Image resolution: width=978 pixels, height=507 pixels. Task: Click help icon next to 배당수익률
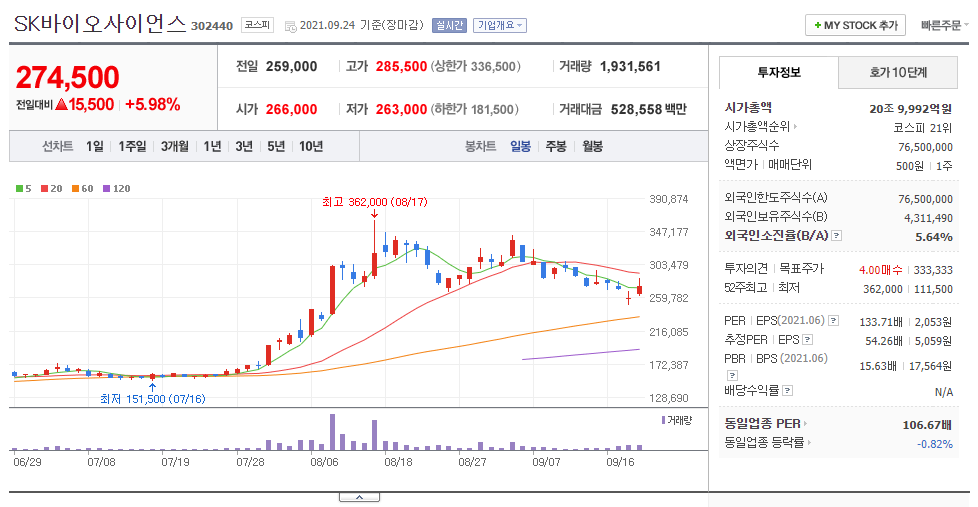point(788,391)
